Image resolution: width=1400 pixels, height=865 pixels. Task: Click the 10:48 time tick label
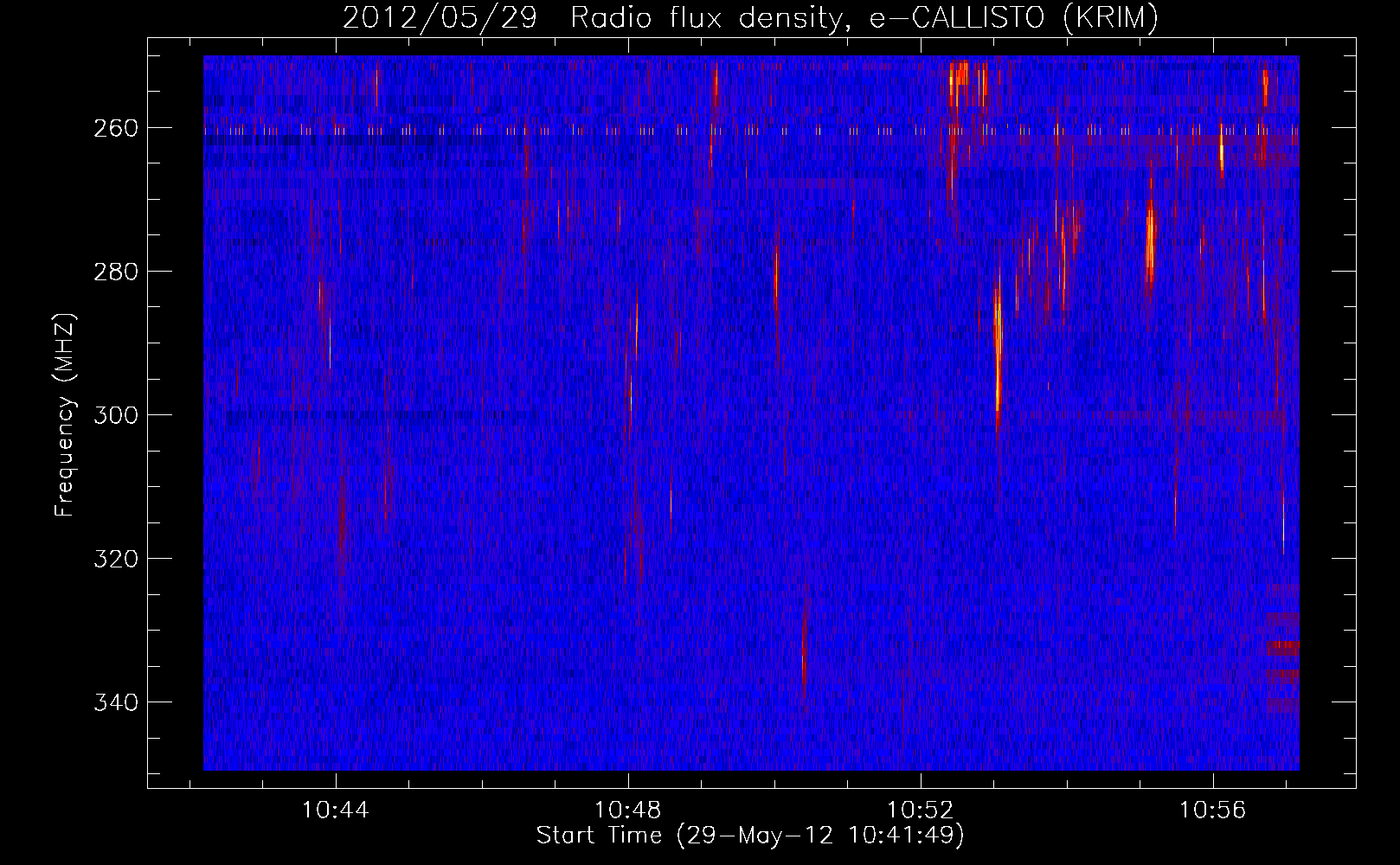coord(628,811)
